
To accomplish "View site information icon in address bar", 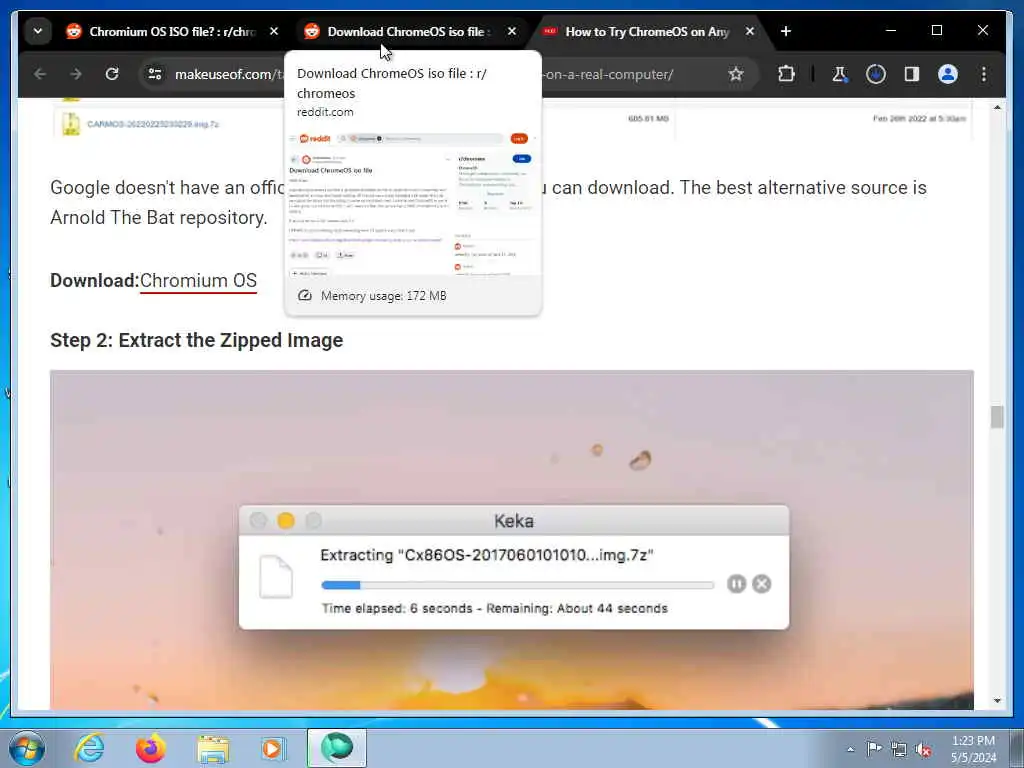I will tap(155, 74).
